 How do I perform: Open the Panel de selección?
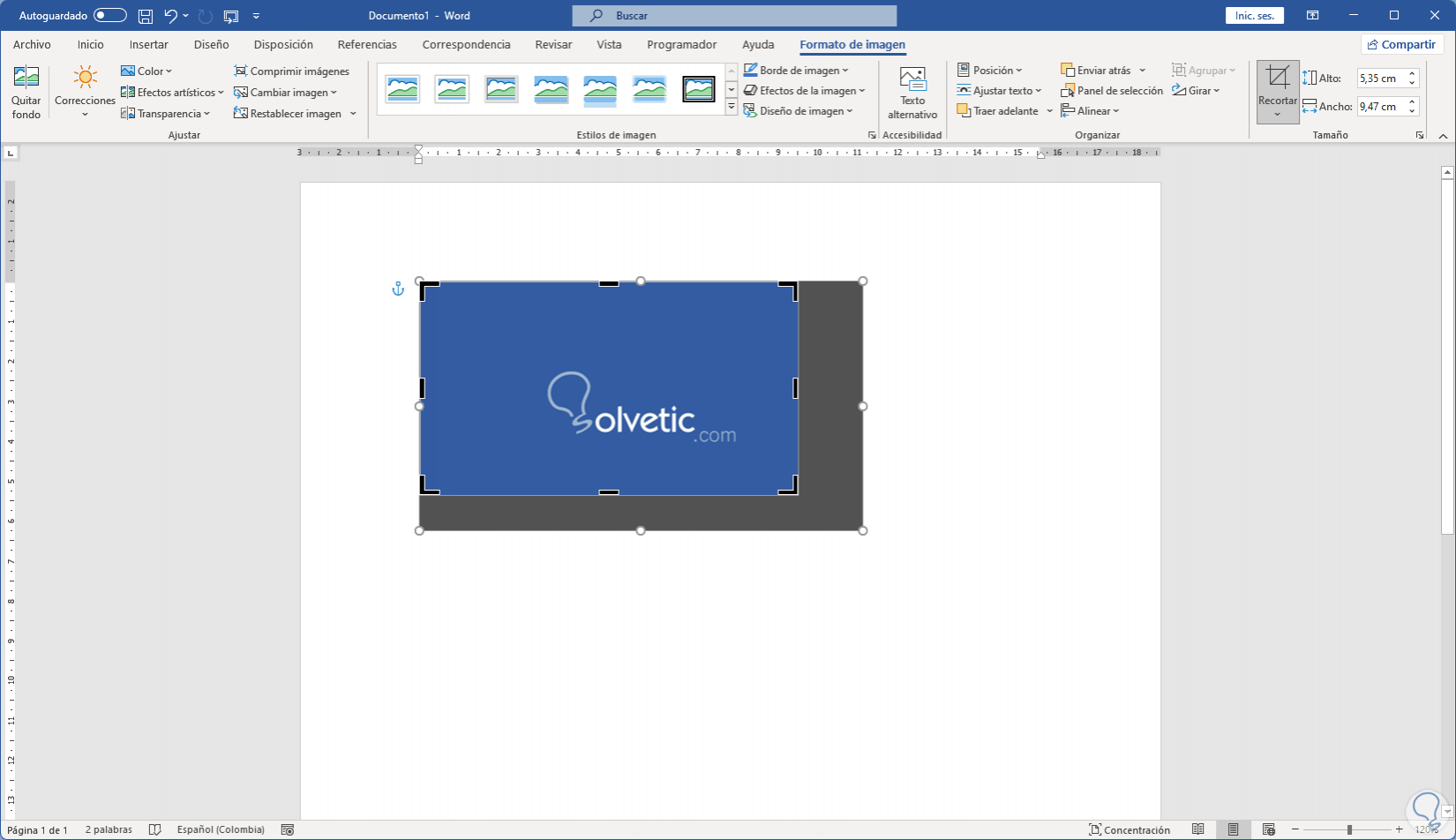click(1112, 91)
